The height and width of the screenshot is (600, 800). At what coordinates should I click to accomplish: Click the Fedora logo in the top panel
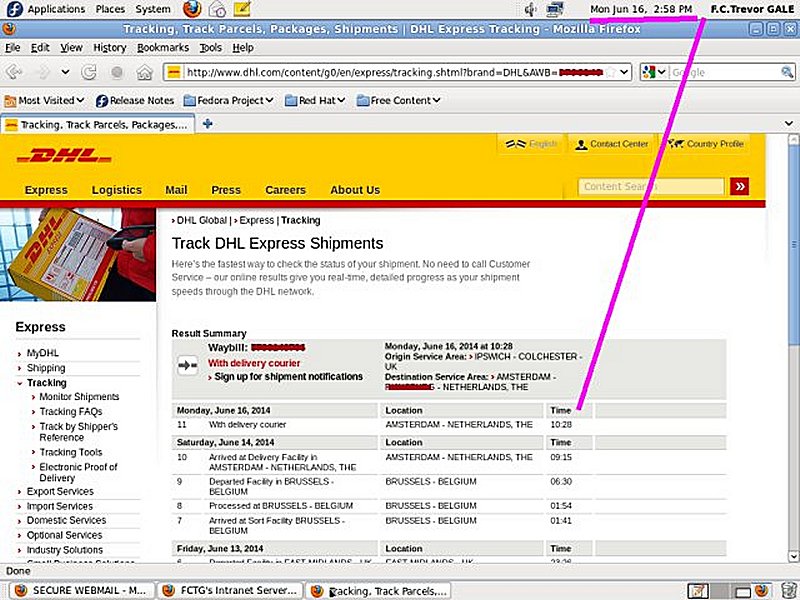[15, 9]
